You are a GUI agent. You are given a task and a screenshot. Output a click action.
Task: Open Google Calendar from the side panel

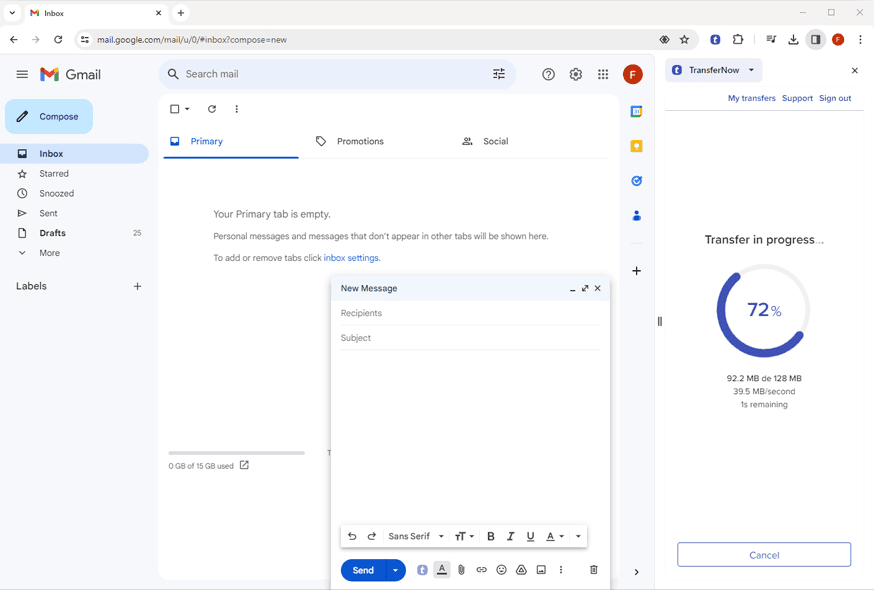pyautogui.click(x=636, y=111)
